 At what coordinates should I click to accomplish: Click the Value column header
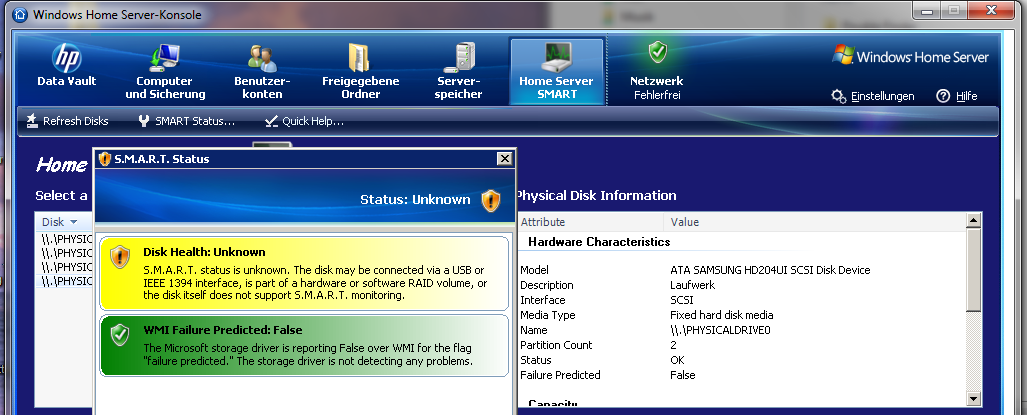pyautogui.click(x=815, y=222)
